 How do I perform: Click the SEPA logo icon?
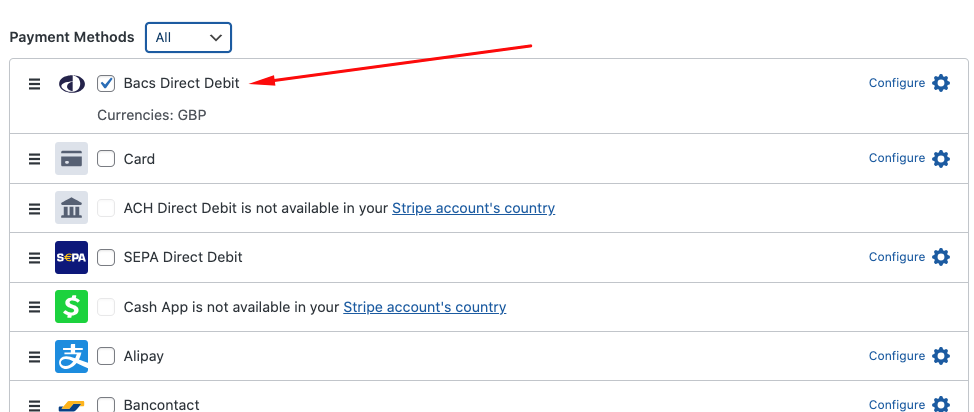[71, 258]
